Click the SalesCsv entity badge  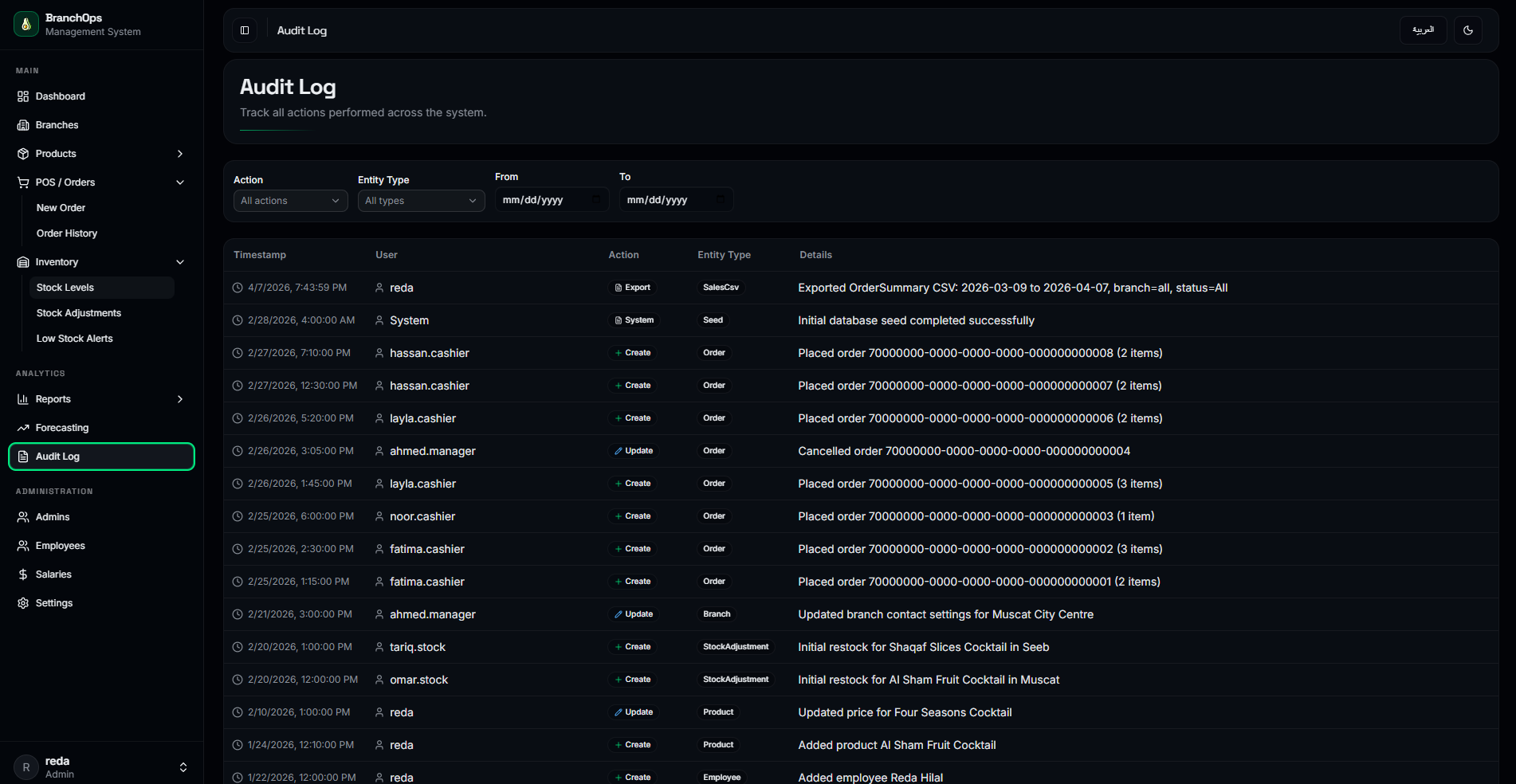point(721,288)
